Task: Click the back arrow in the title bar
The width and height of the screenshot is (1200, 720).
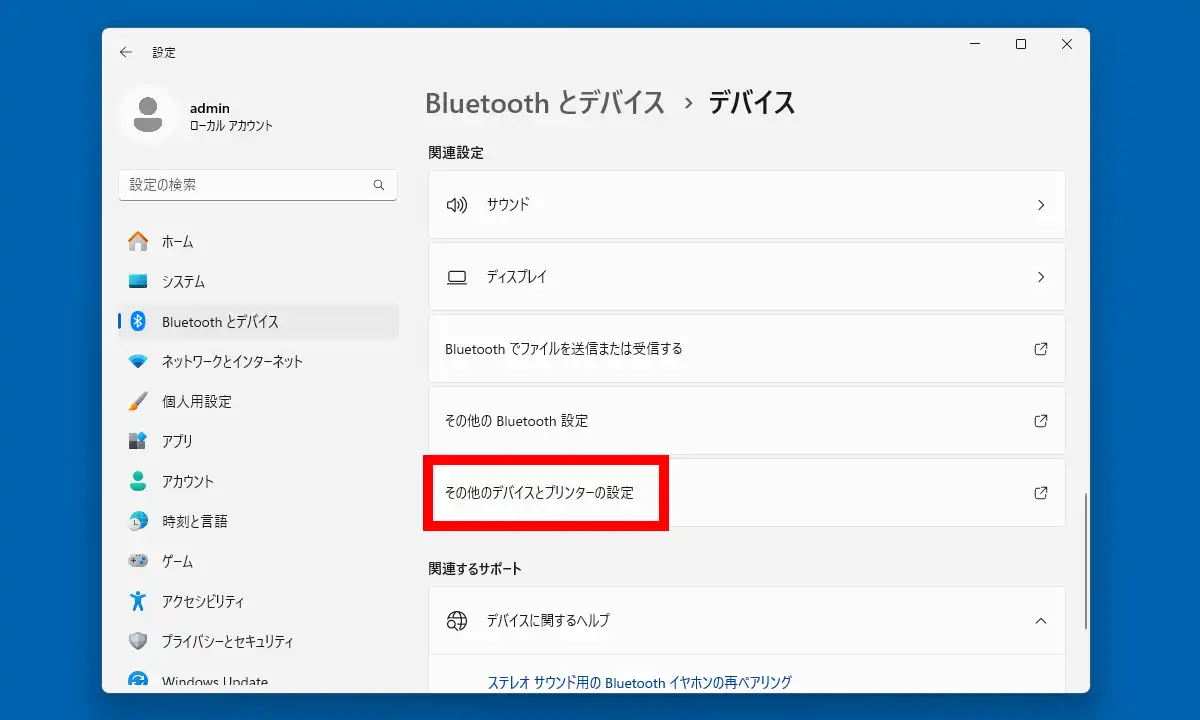Action: pyautogui.click(x=125, y=52)
